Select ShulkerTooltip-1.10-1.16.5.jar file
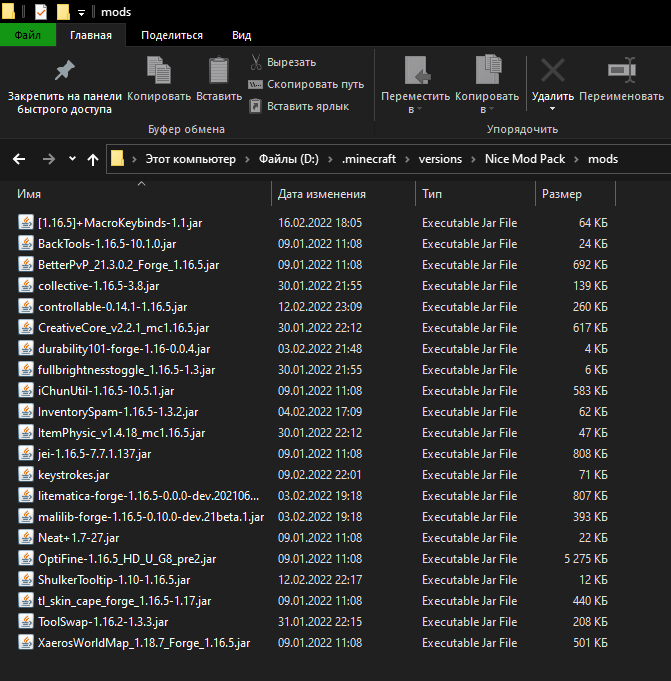 click(114, 579)
